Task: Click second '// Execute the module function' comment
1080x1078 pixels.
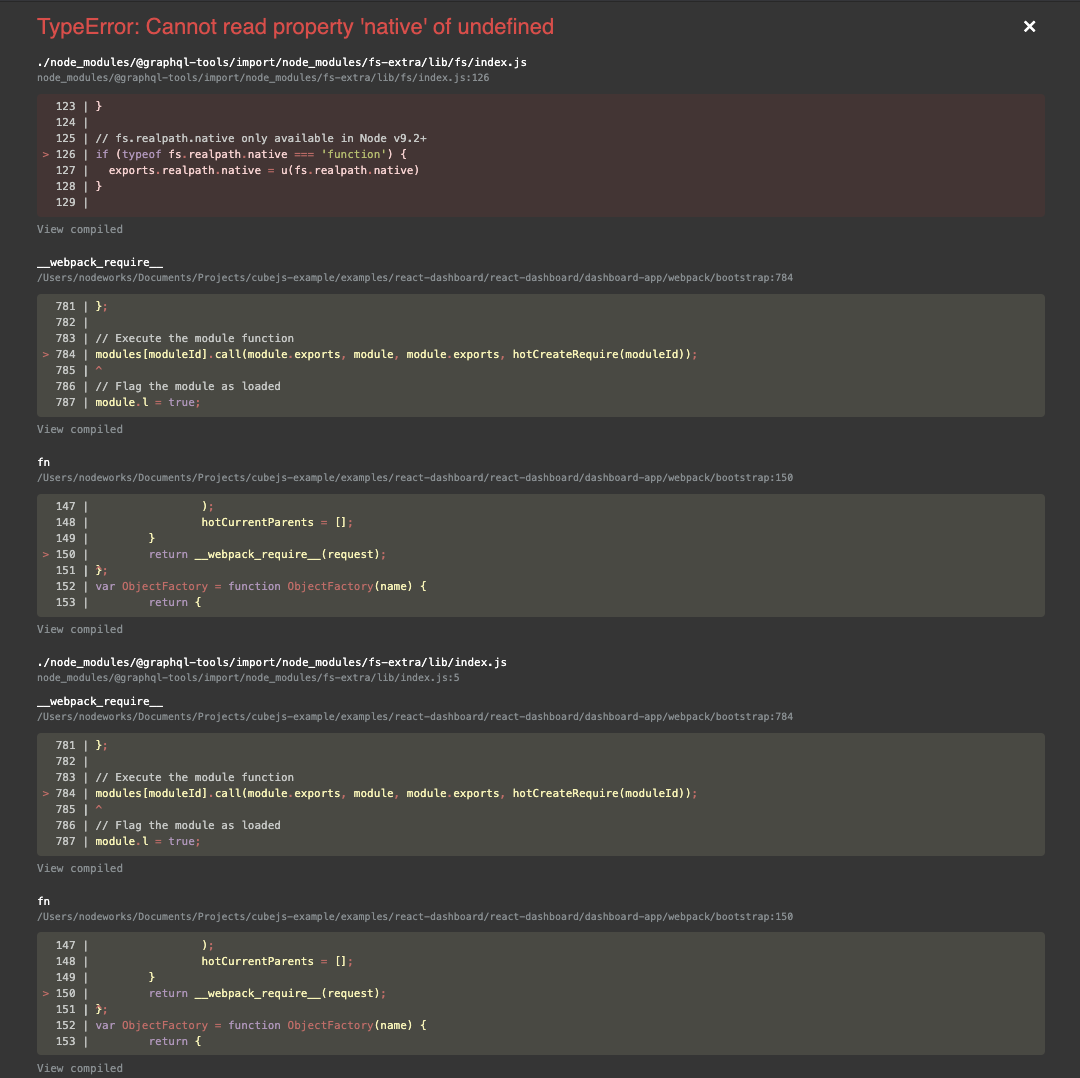Action: [x=194, y=777]
